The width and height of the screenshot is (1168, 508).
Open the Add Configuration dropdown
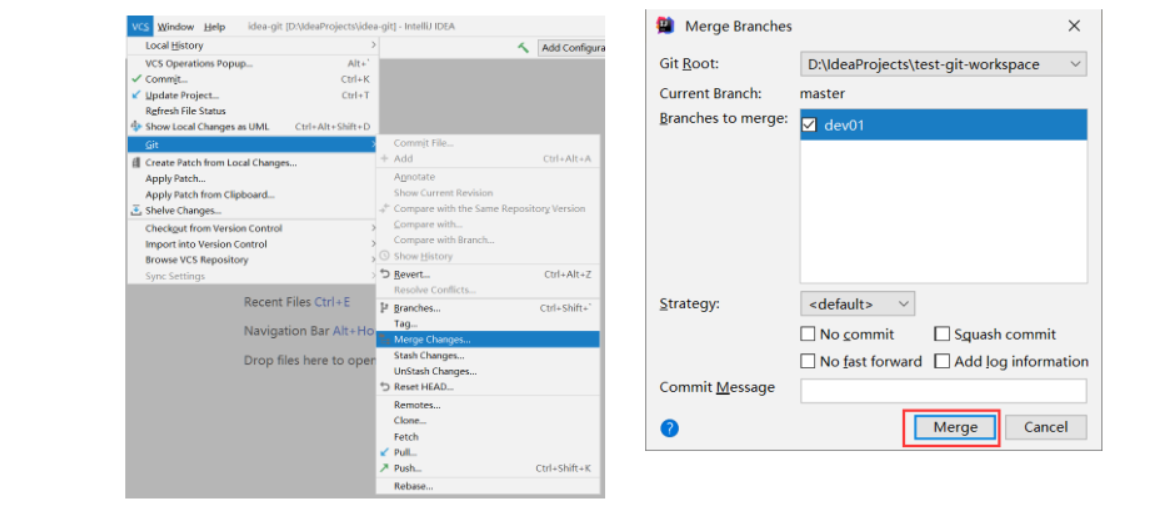(x=571, y=48)
